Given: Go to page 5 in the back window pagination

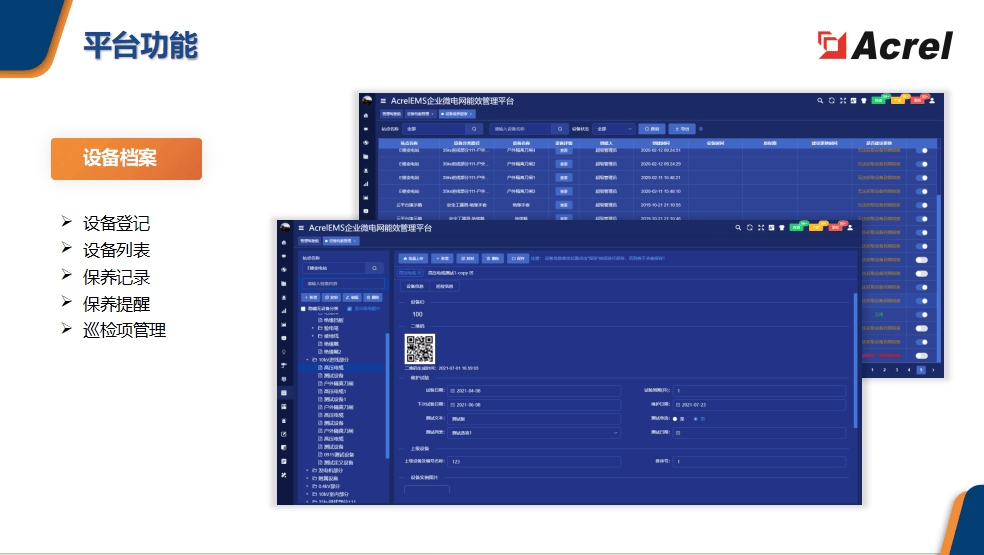Looking at the screenshot, I should [x=921, y=370].
